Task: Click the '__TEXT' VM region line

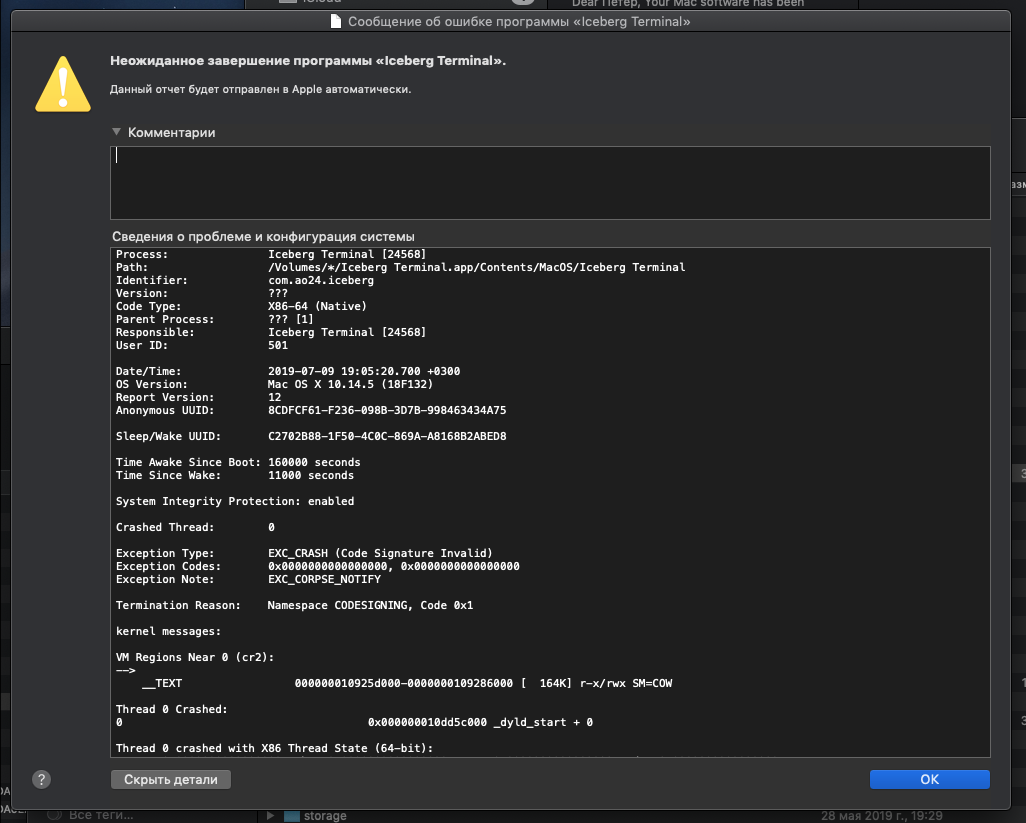Action: tap(407, 683)
